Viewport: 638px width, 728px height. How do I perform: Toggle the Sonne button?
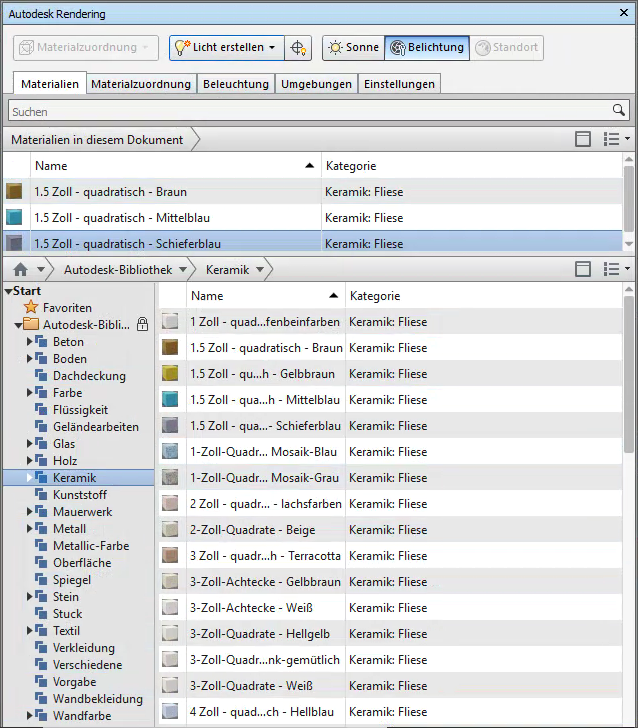353,48
